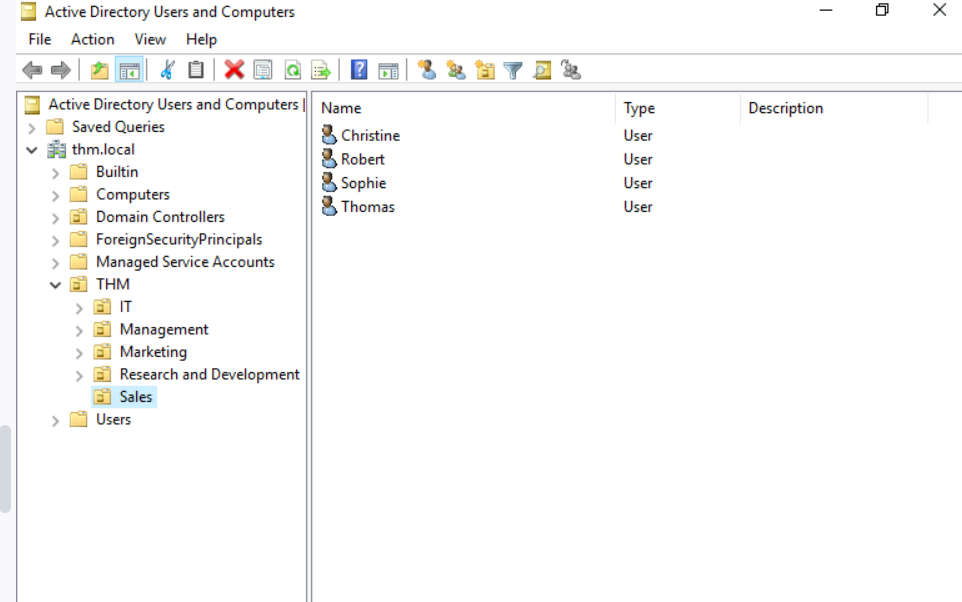Open the View menu
This screenshot has width=962, height=602.
tap(150, 39)
